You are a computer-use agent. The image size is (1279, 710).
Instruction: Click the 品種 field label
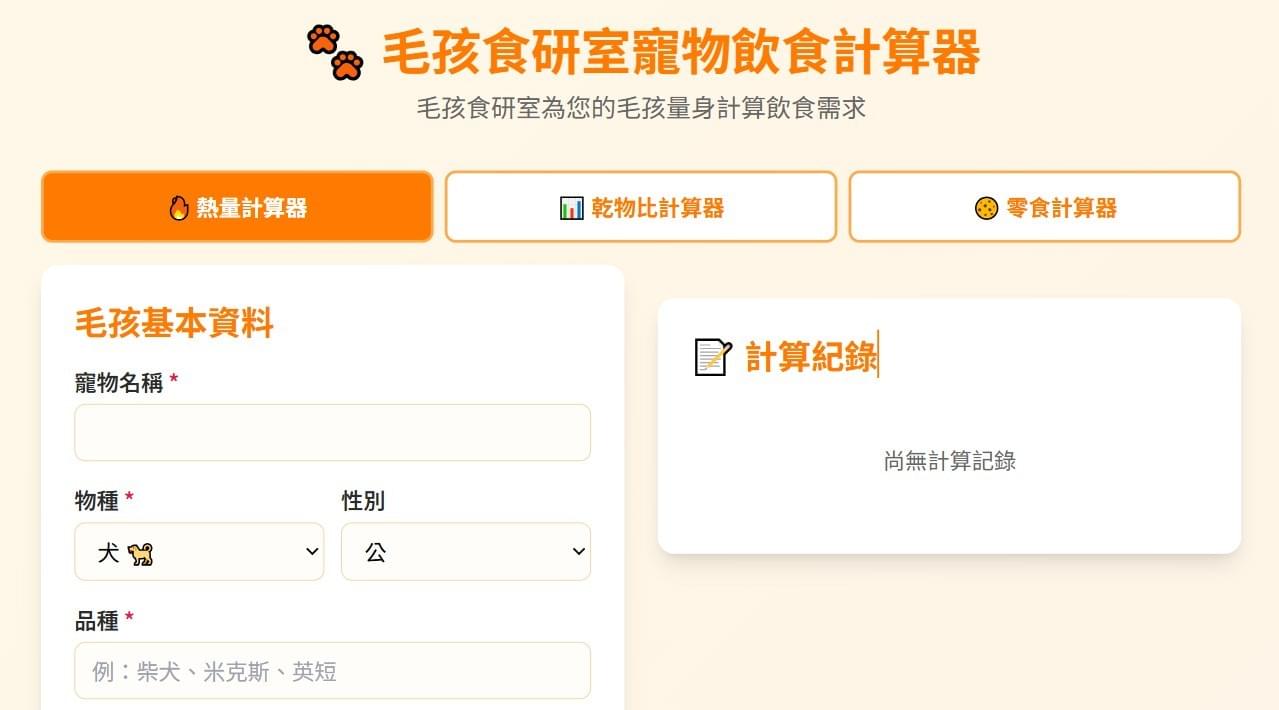point(97,621)
